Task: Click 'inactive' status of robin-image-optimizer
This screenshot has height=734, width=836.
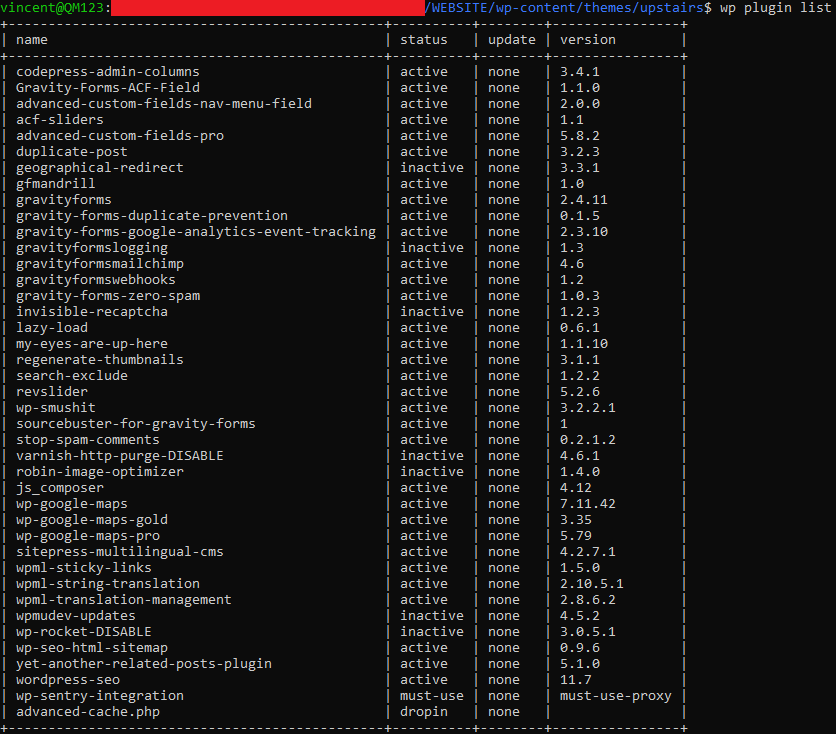Action: 432,472
